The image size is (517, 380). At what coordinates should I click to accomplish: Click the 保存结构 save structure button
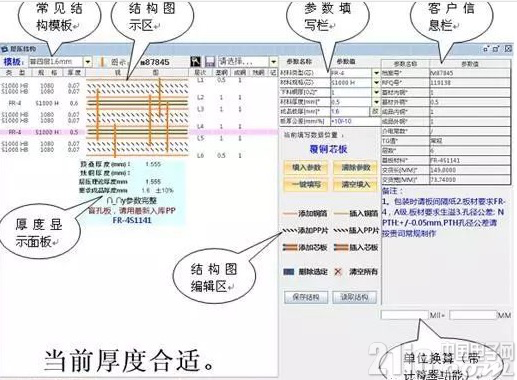306,297
